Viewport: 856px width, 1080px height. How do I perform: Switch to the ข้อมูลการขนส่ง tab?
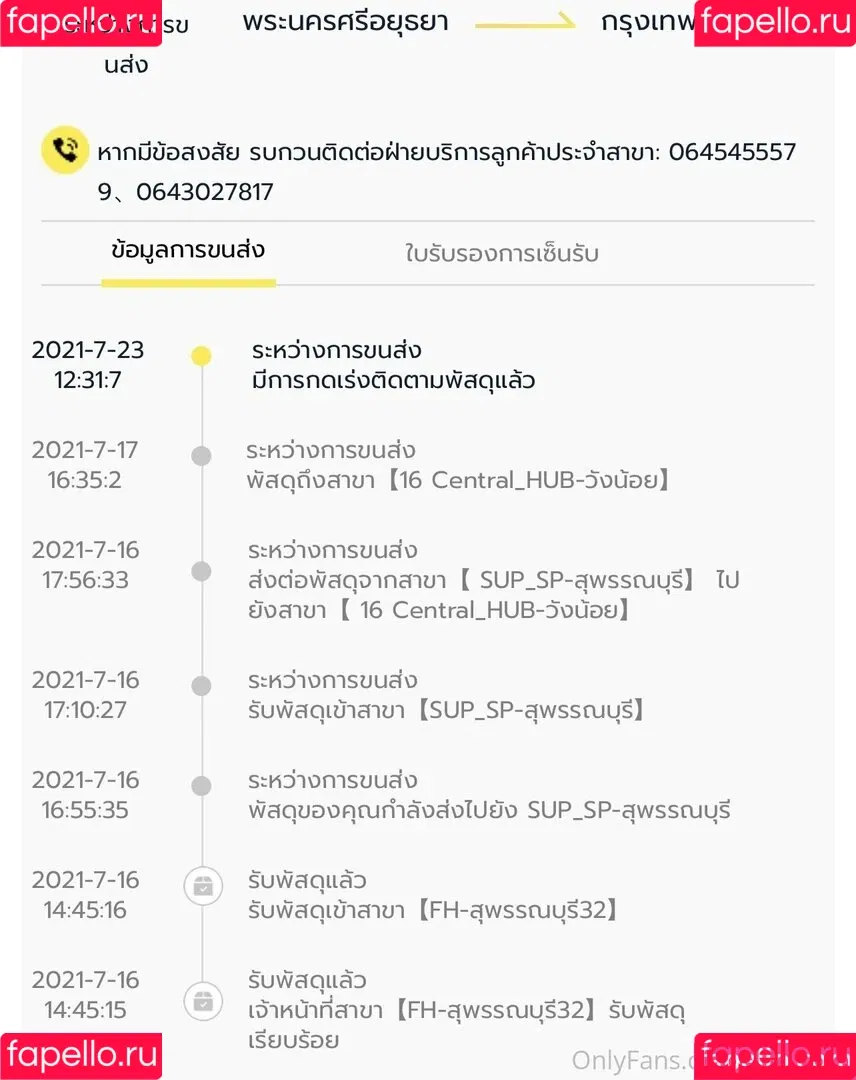click(188, 250)
